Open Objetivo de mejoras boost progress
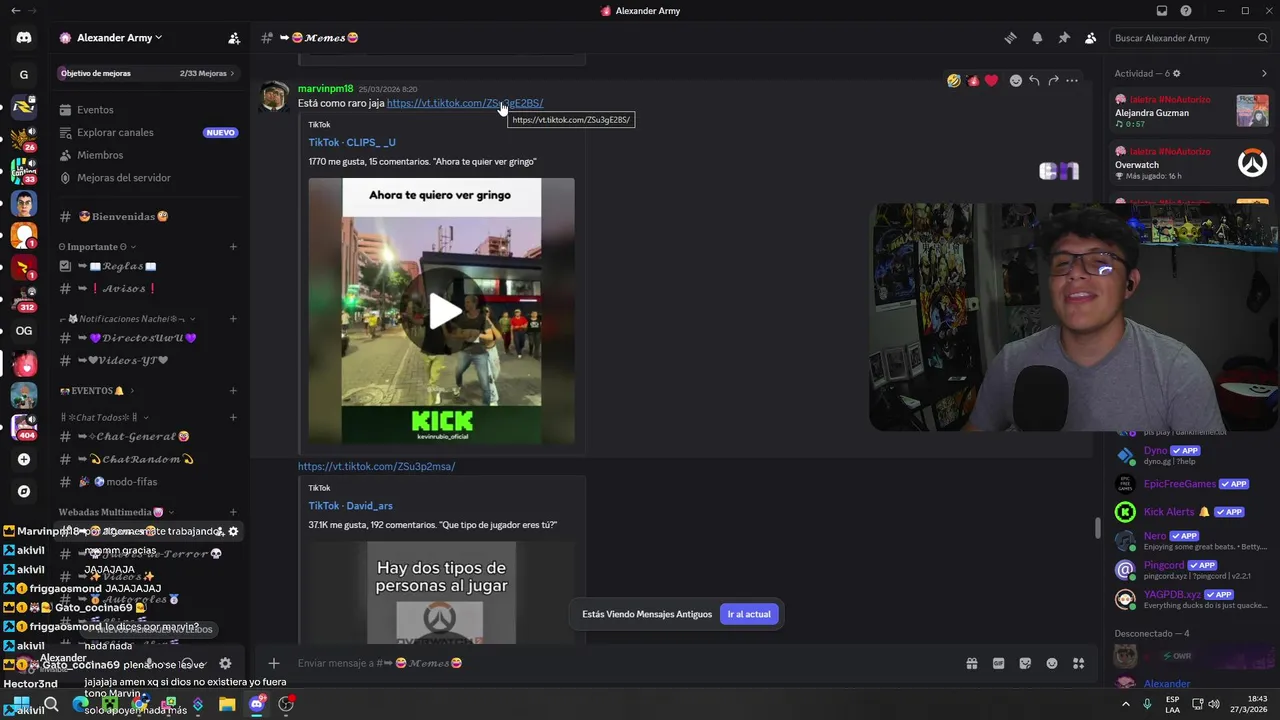The width and height of the screenshot is (1280, 720). click(x=148, y=73)
